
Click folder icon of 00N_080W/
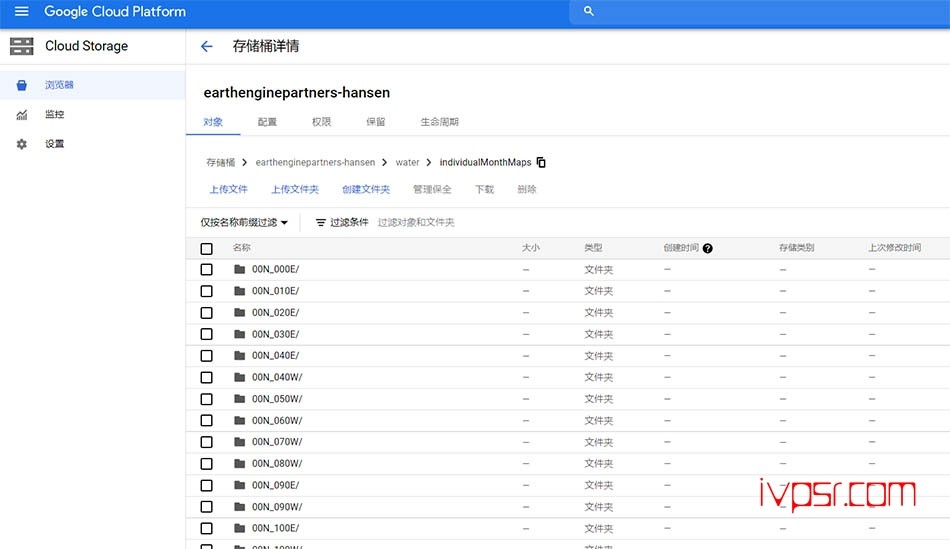click(239, 464)
